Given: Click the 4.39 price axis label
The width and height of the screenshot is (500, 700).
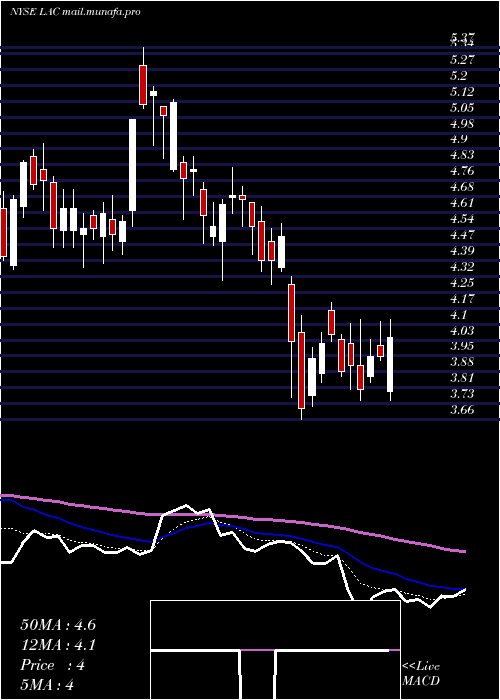Looking at the screenshot, I should coord(462,250).
